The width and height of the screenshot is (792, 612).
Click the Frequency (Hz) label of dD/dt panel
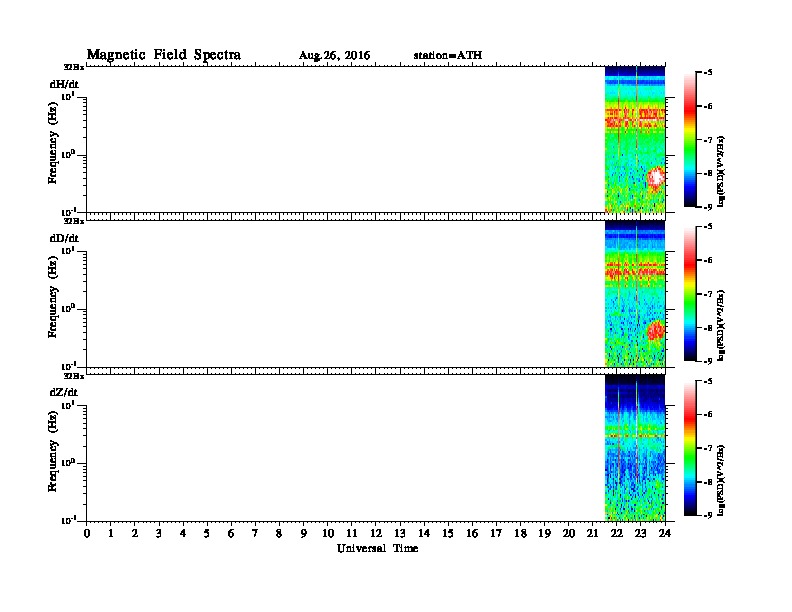pos(53,297)
